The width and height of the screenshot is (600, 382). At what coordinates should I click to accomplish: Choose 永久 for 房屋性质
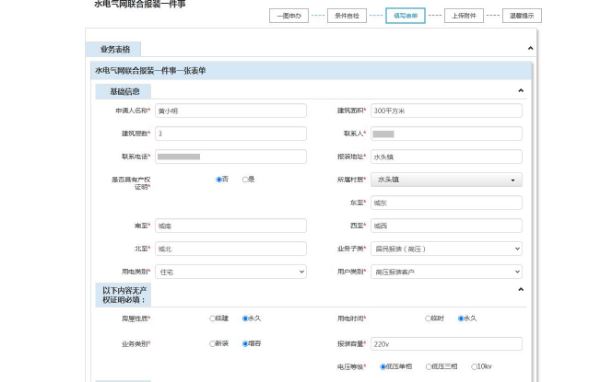coord(245,318)
